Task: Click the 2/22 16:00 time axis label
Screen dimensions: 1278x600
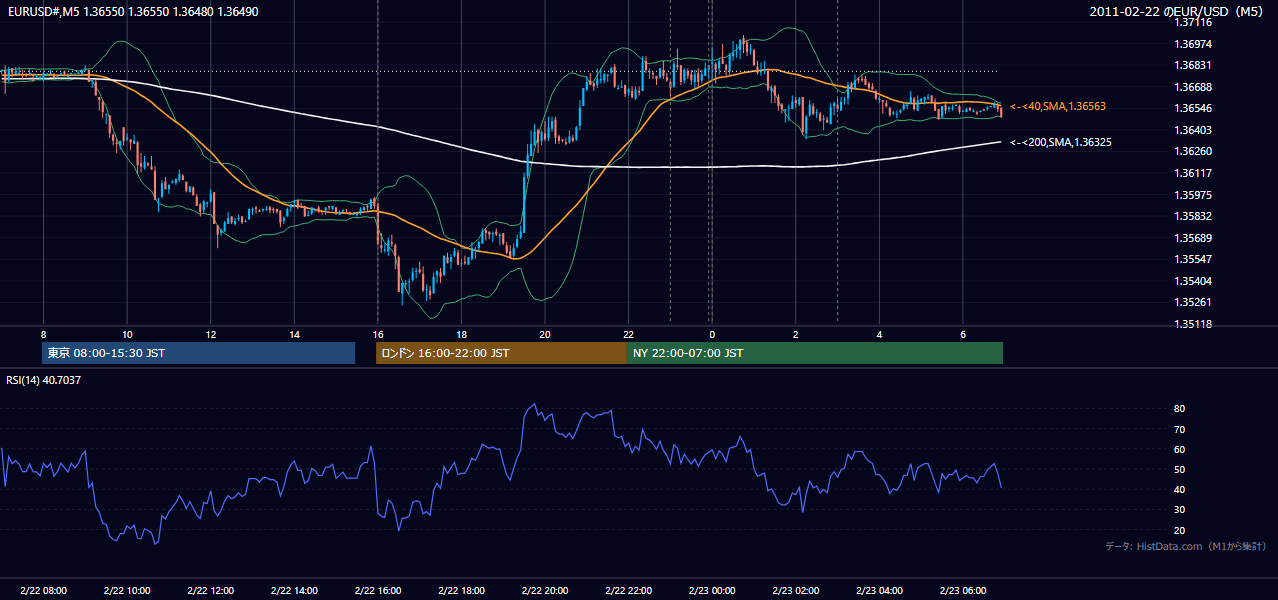Action: (378, 591)
